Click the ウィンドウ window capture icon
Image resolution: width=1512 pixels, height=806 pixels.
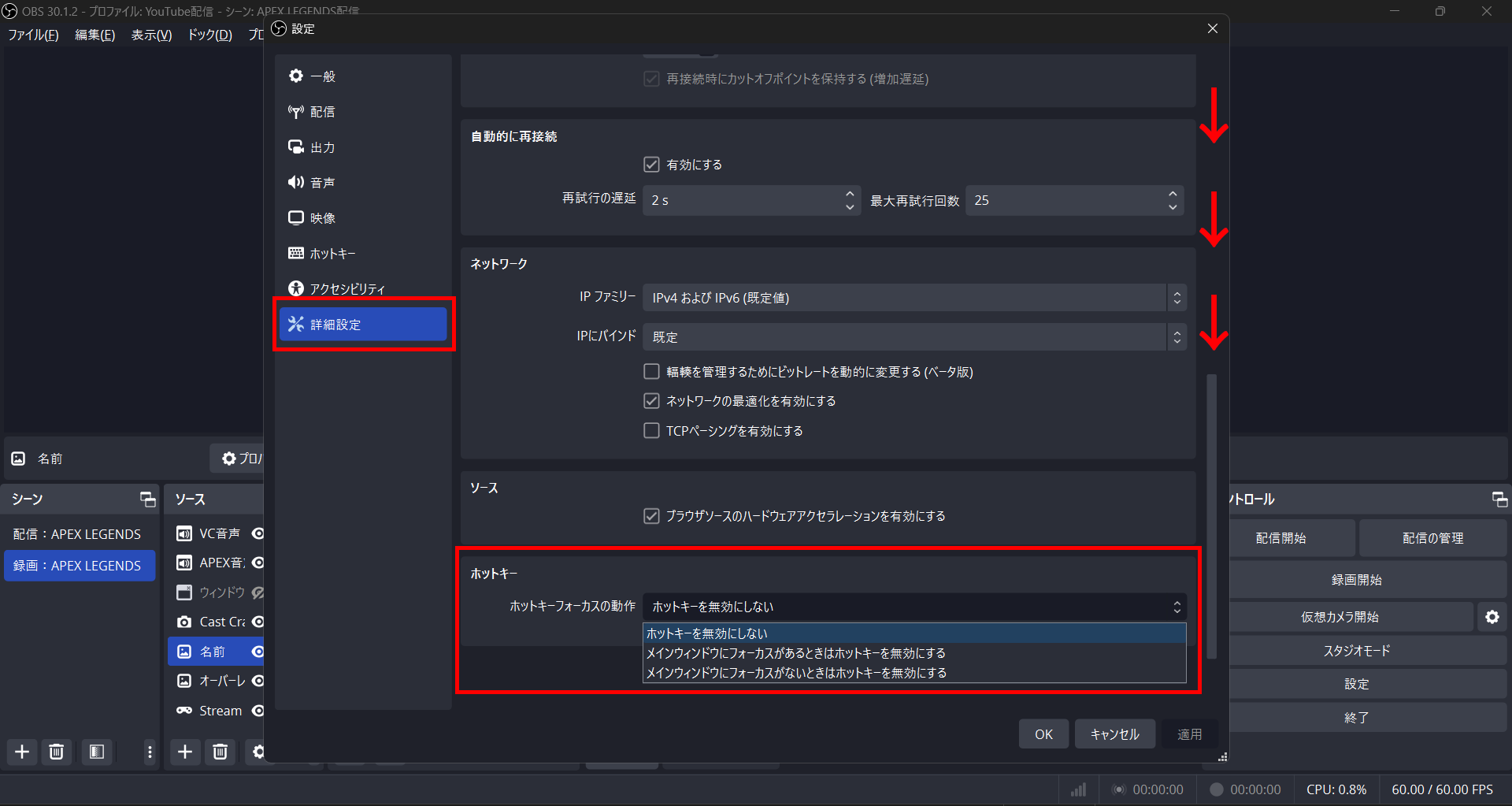184,592
